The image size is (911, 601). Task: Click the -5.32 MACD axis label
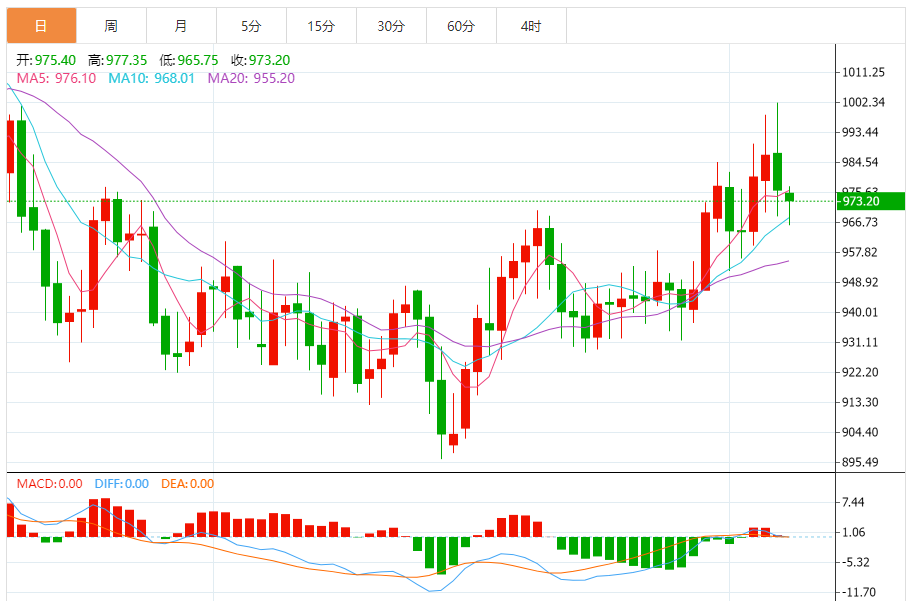click(856, 563)
